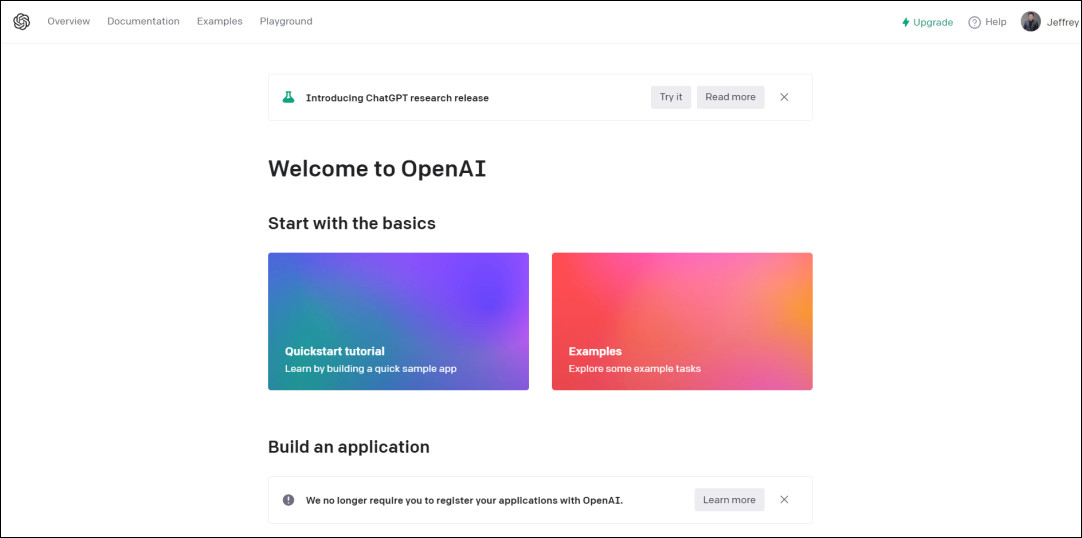This screenshot has height=538, width=1082.
Task: Click the Upgrade text link
Action: (933, 22)
